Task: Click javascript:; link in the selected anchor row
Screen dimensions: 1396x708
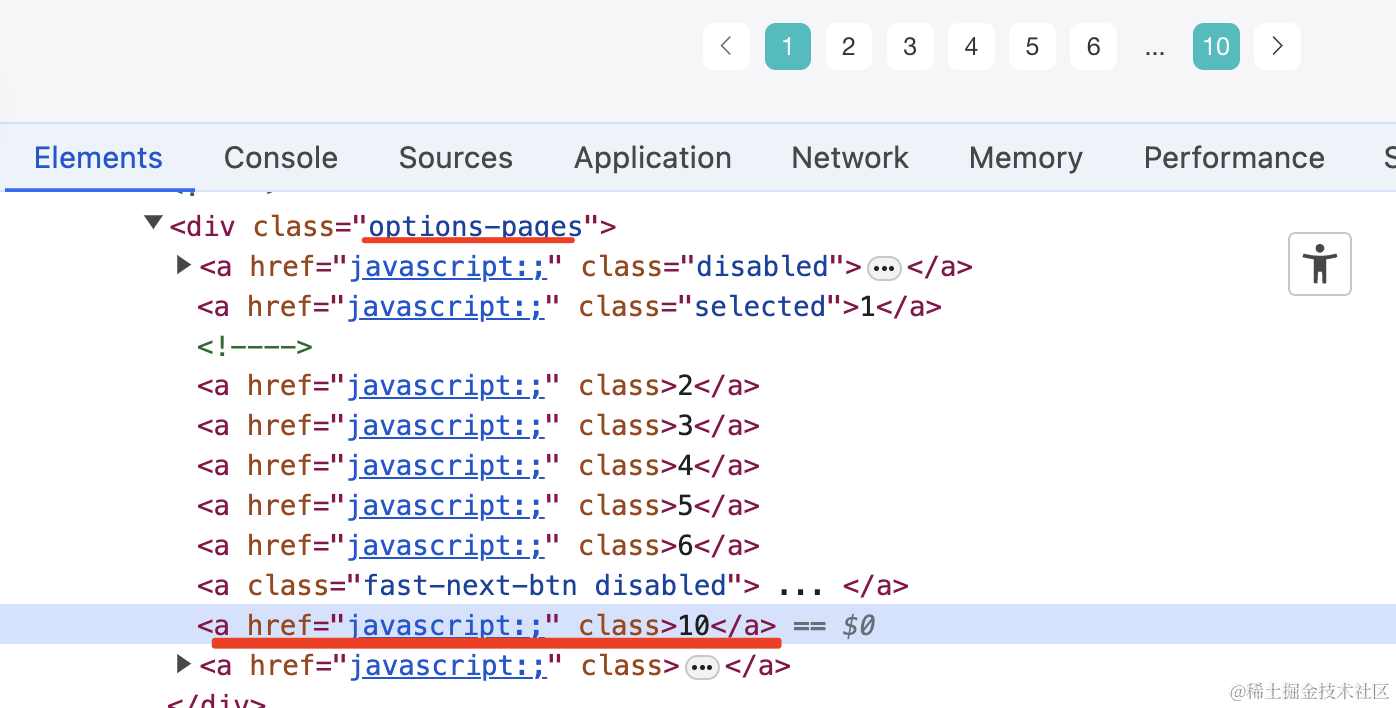Action: coord(446,306)
